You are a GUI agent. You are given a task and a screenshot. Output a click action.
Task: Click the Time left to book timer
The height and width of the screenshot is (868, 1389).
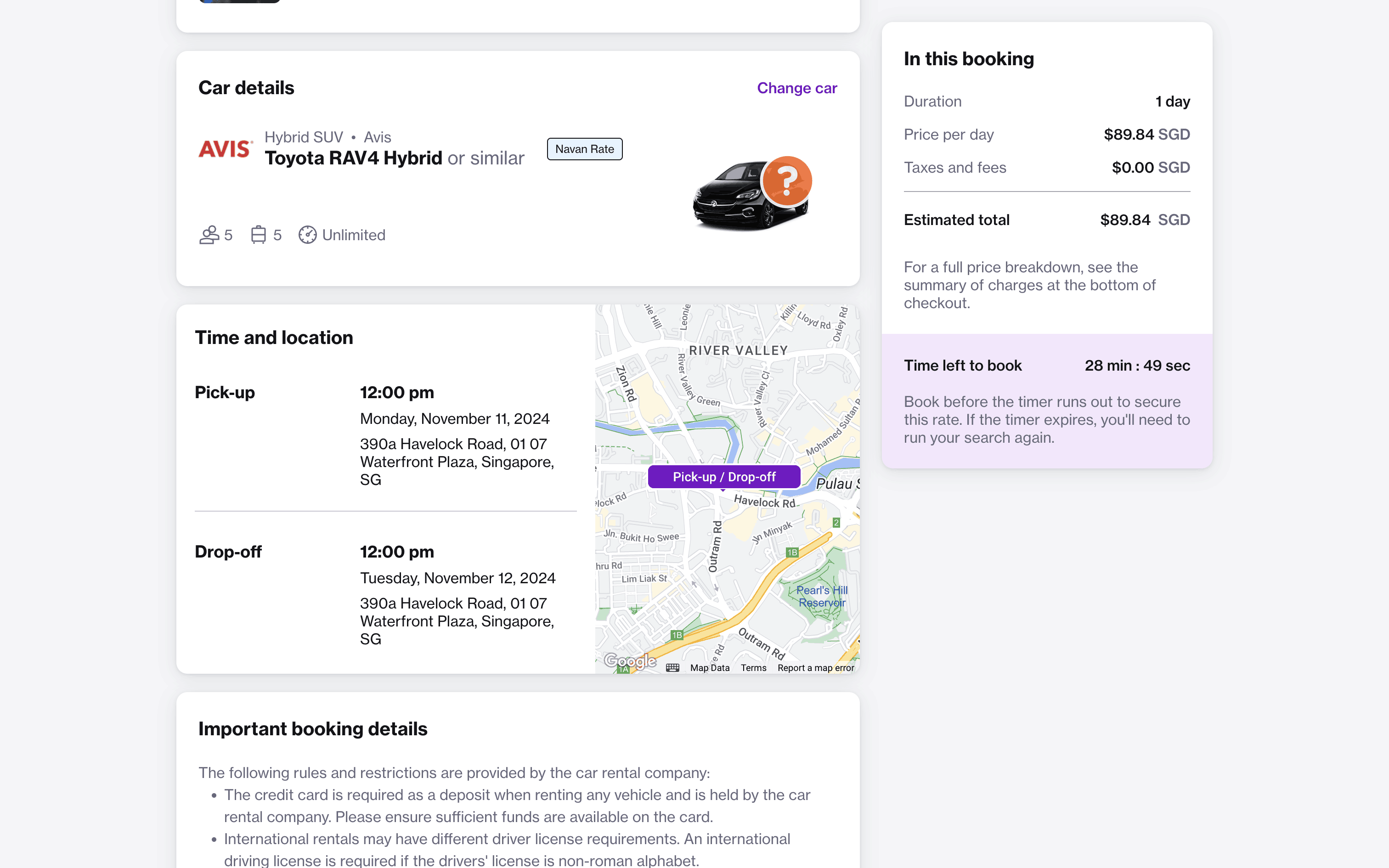(1137, 366)
